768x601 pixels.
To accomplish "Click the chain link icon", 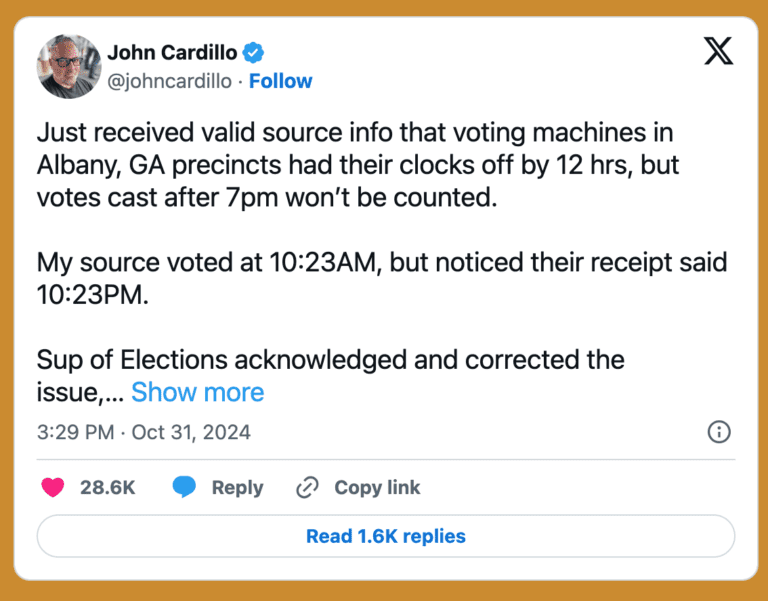I will click(x=306, y=488).
